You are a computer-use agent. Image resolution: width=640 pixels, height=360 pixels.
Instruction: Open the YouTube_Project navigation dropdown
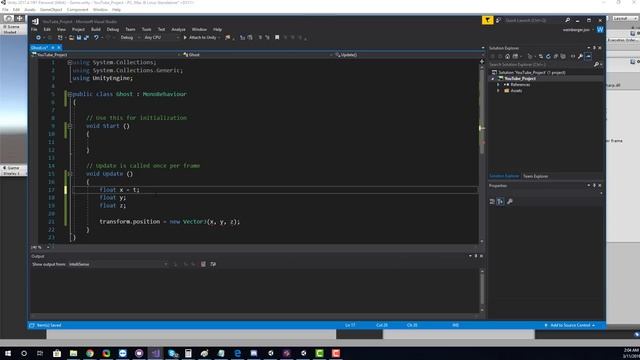106,55
